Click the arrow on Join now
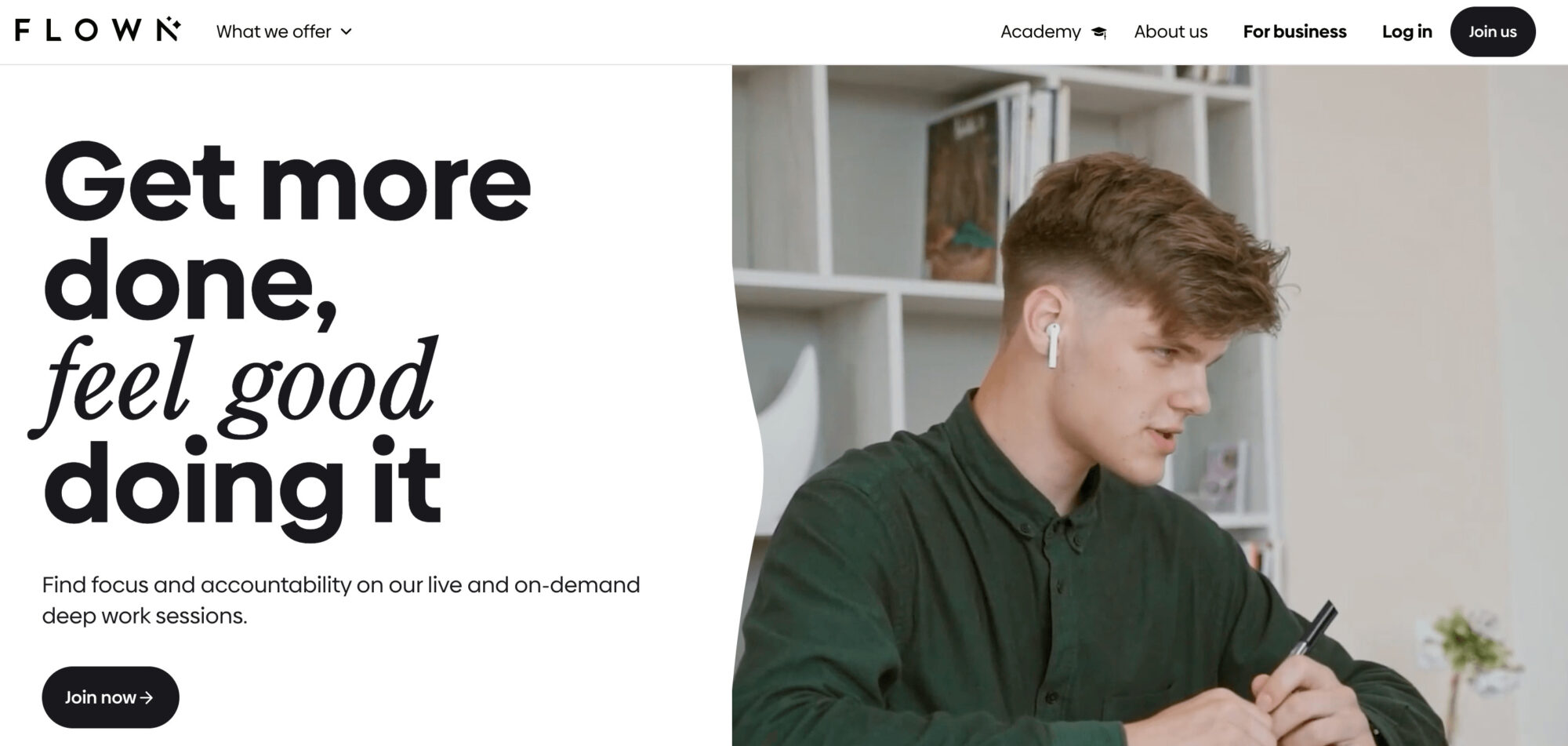The image size is (1568, 746). point(146,697)
